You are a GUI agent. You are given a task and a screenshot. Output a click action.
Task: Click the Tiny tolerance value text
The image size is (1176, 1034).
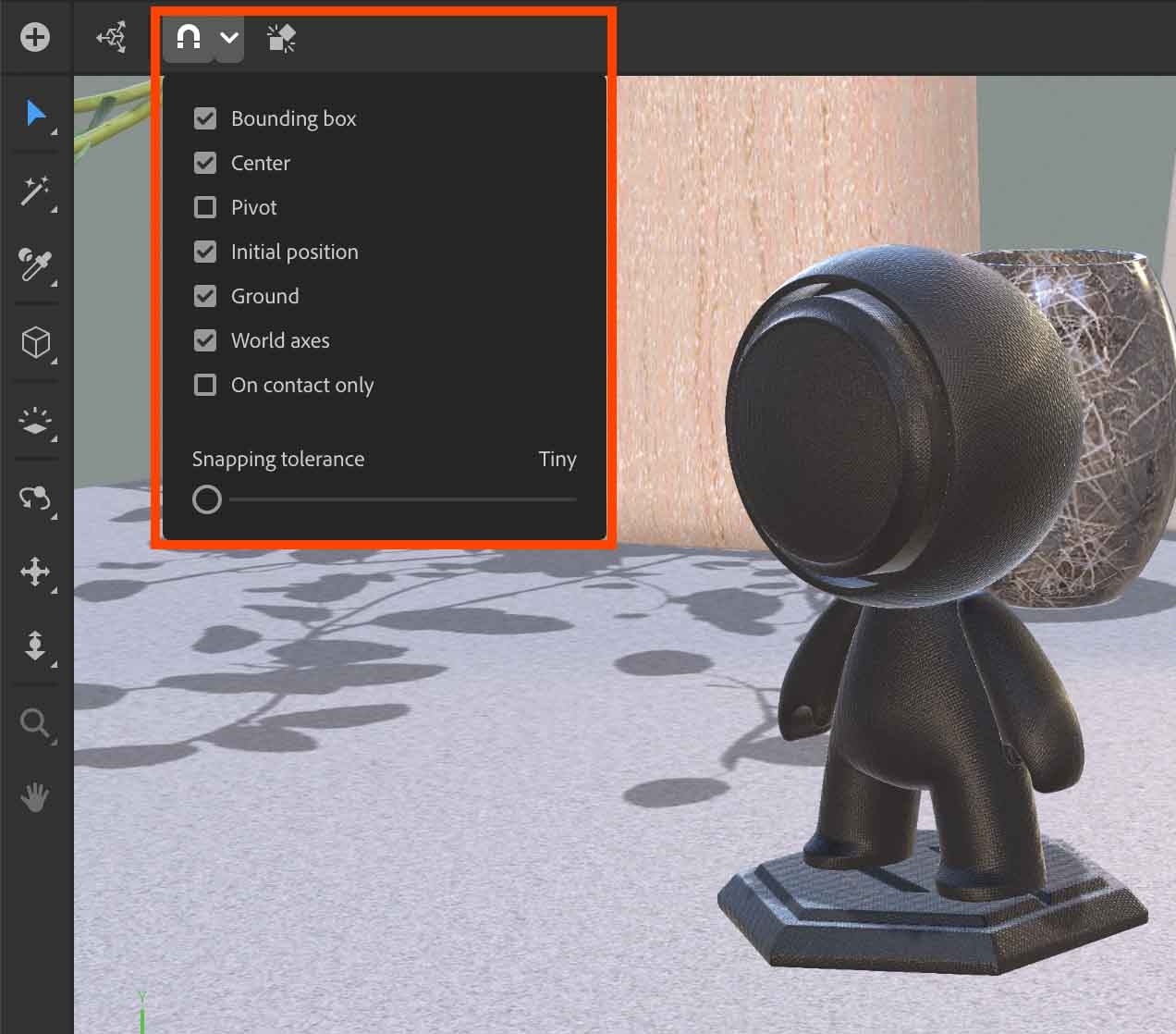pos(557,459)
